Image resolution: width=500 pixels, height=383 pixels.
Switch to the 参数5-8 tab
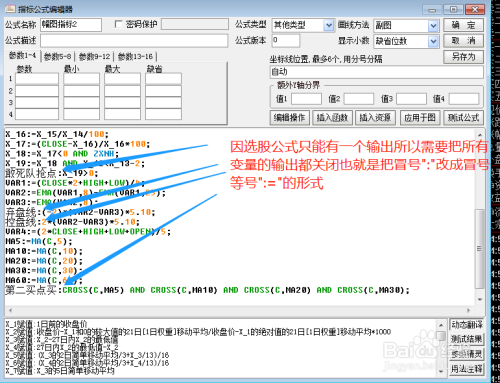click(x=58, y=57)
